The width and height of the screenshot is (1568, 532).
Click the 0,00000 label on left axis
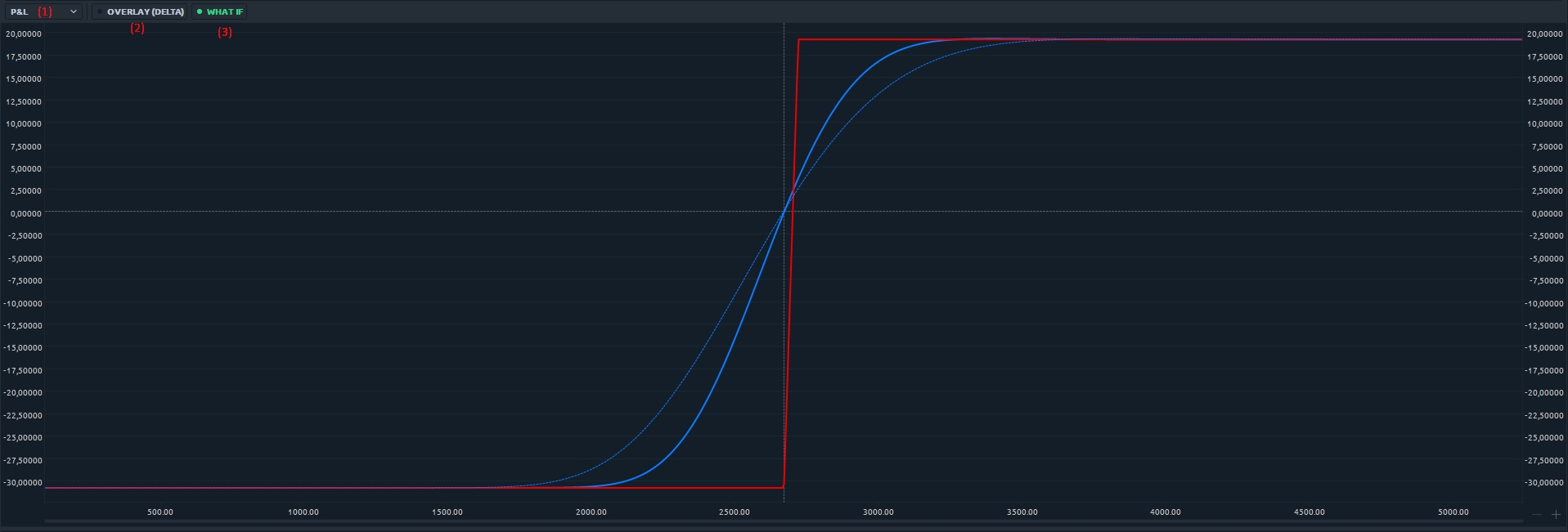(25, 213)
